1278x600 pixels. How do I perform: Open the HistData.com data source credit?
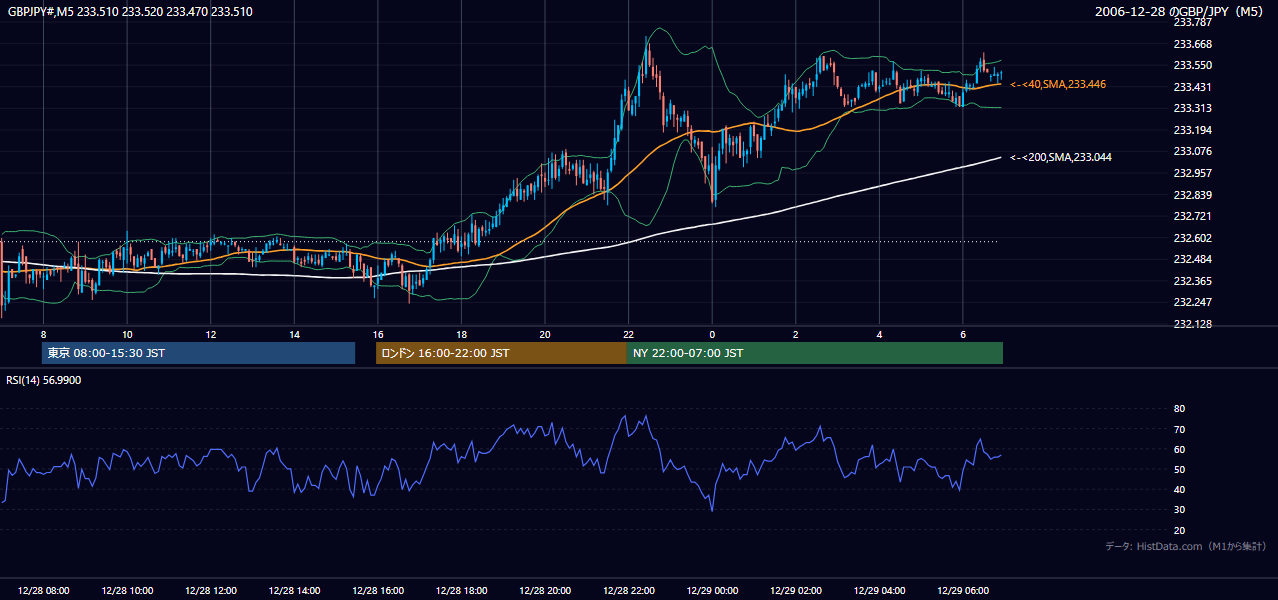[1186, 546]
